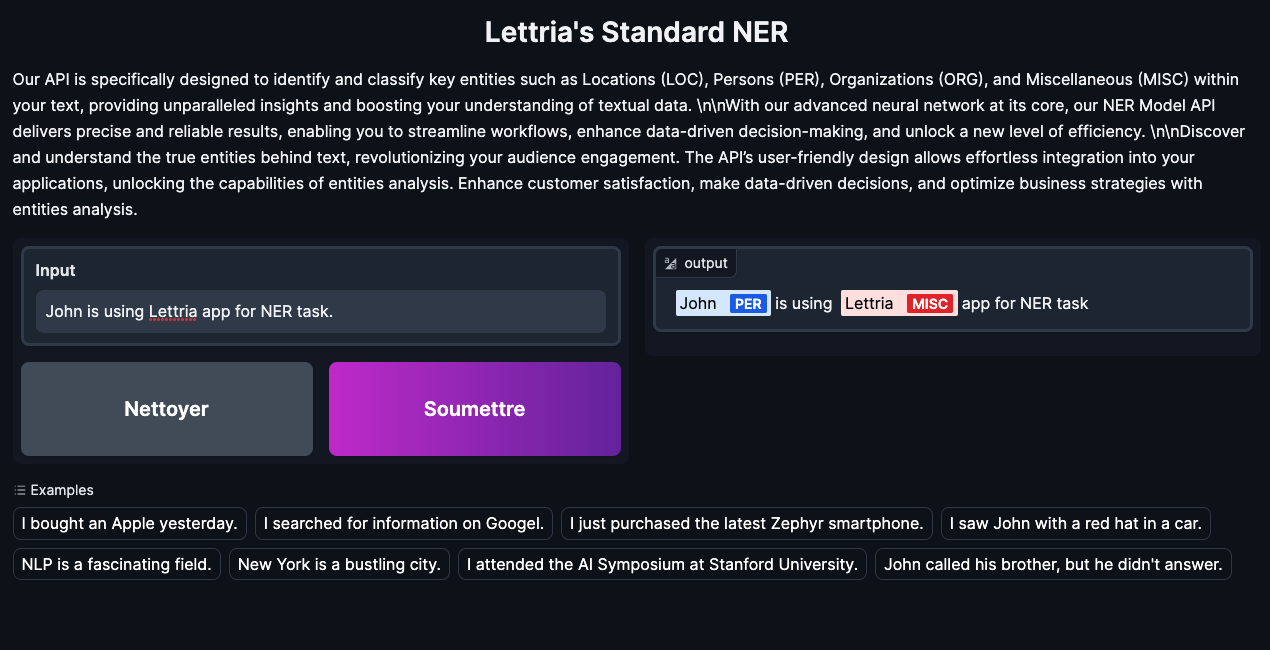The height and width of the screenshot is (650, 1270).
Task: Click the misspelled Lettria word in input
Action: (173, 312)
